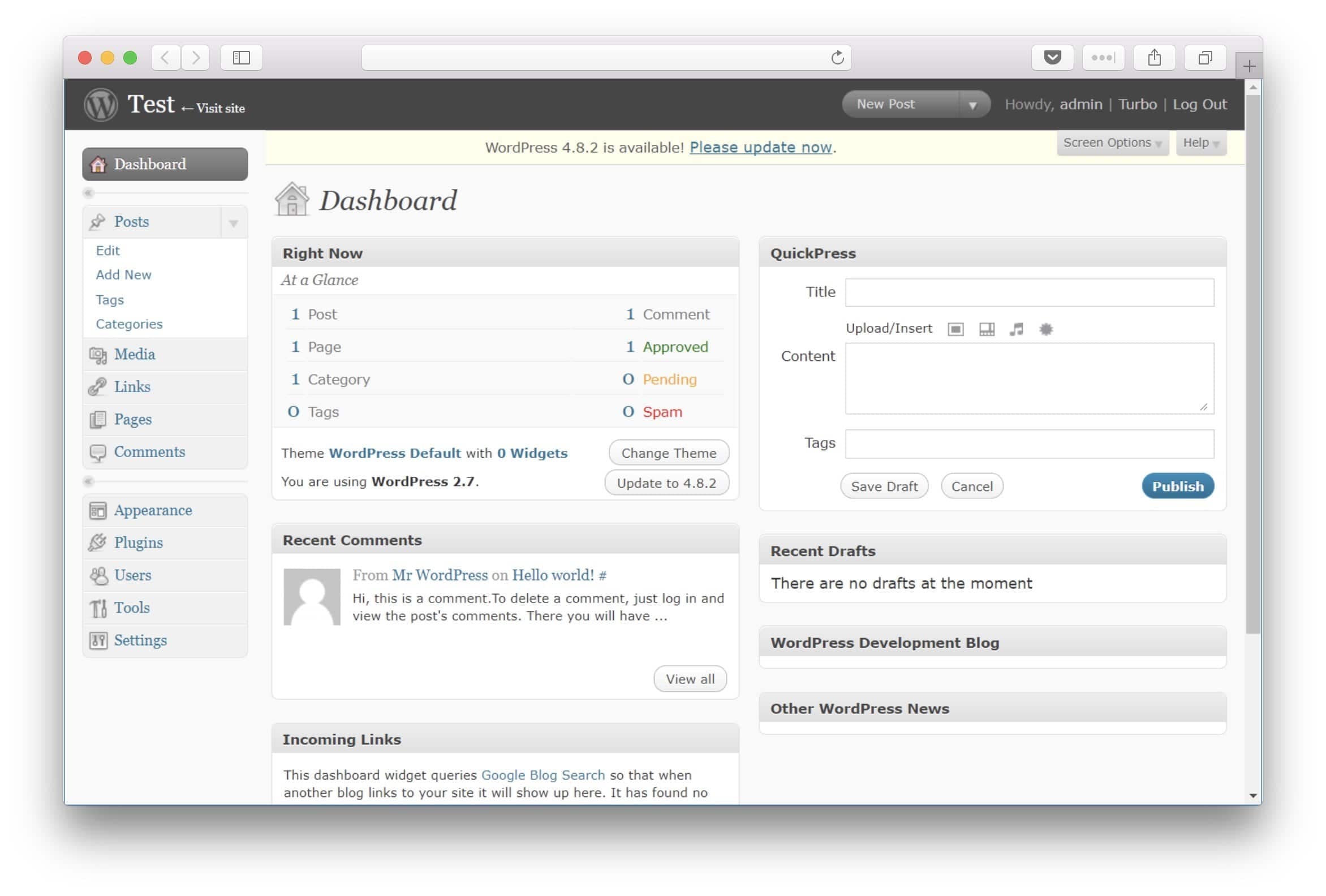
Task: Click the QuickPress Title input field
Action: [1030, 293]
